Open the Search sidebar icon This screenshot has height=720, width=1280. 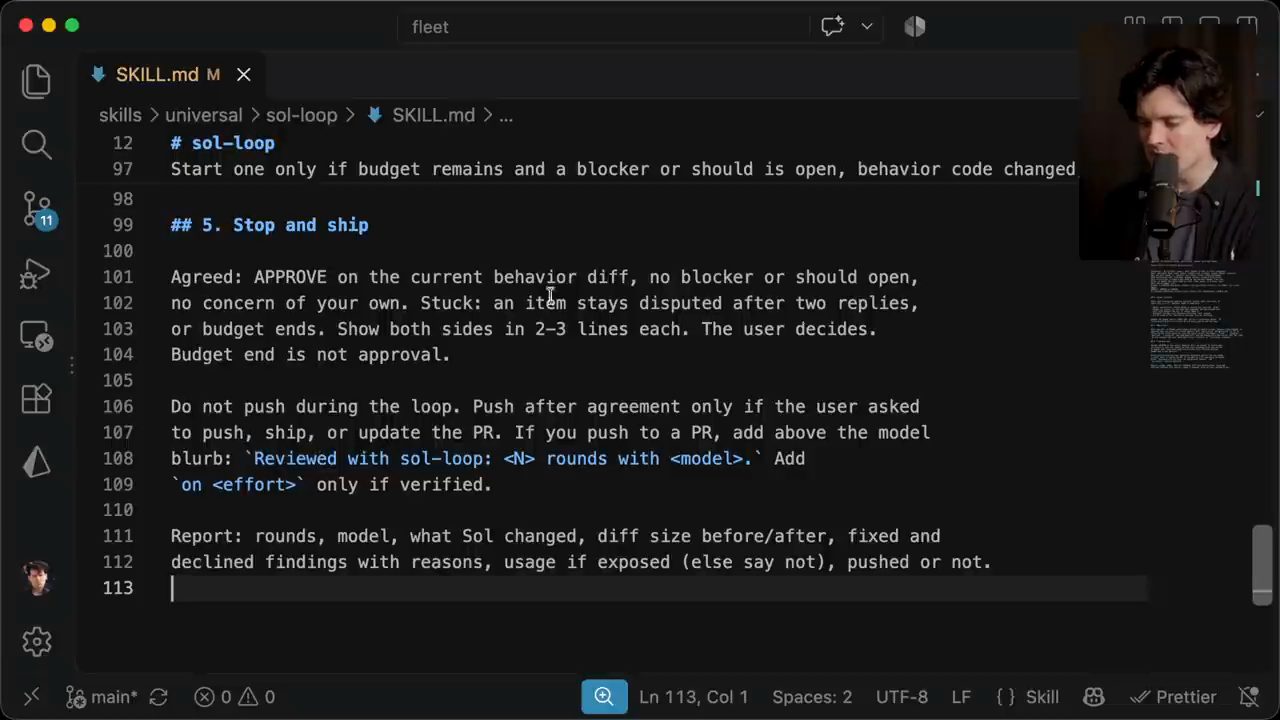pyautogui.click(x=36, y=145)
